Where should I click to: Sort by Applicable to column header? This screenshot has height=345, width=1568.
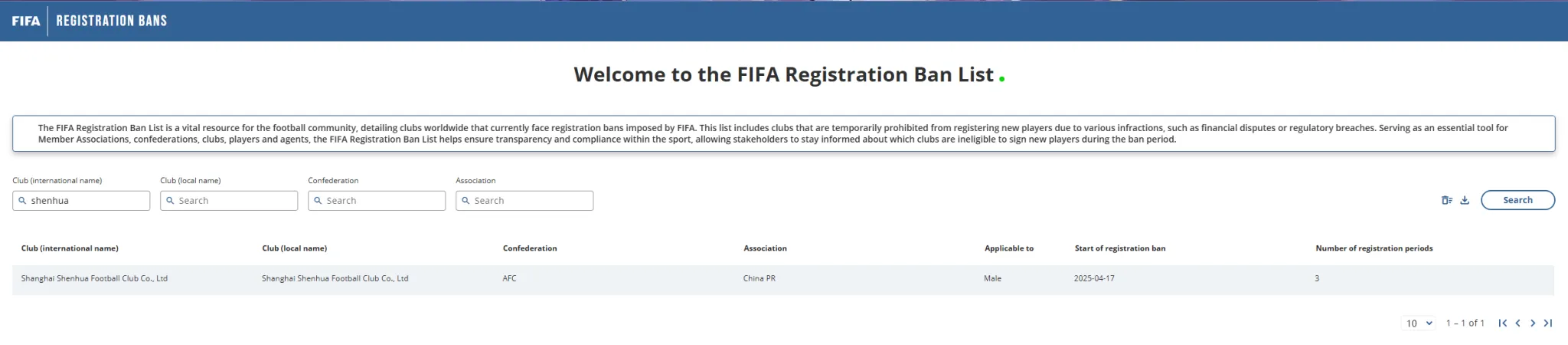1008,248
